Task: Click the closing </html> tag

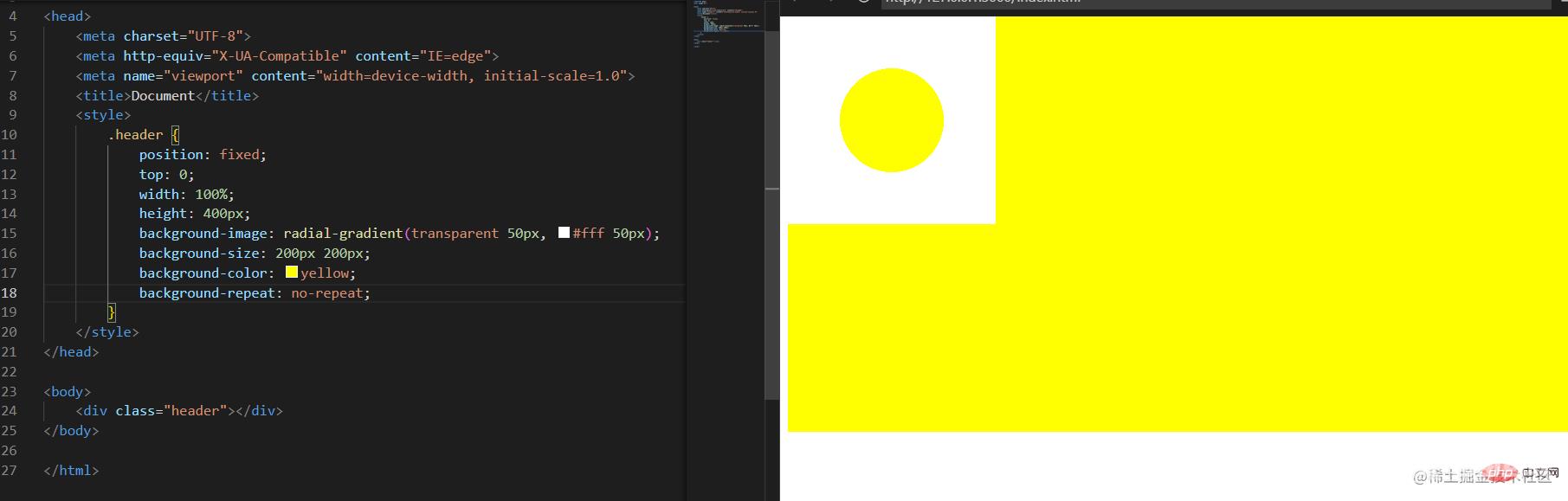Action: coord(71,470)
